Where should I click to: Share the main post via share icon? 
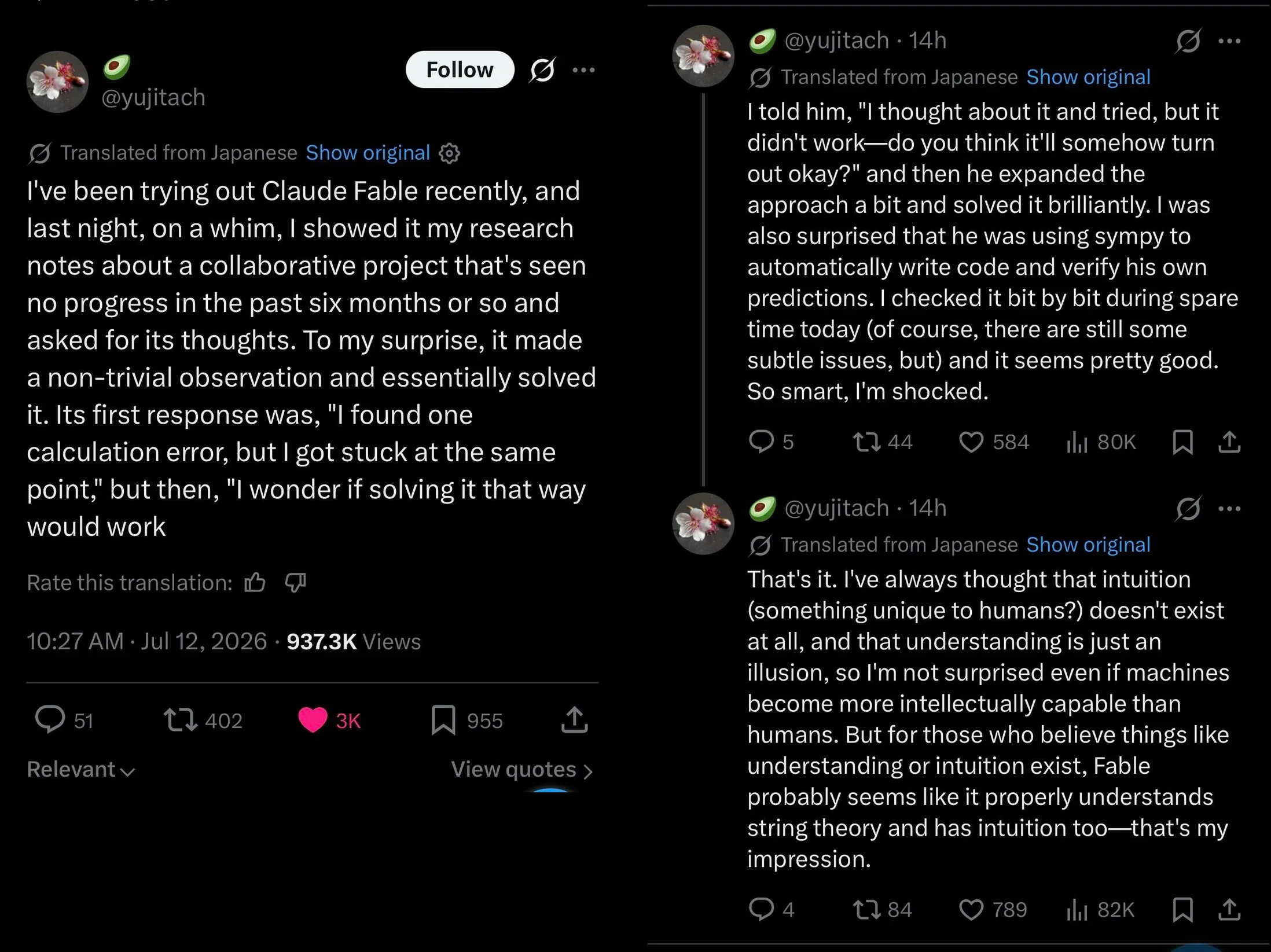[x=574, y=720]
